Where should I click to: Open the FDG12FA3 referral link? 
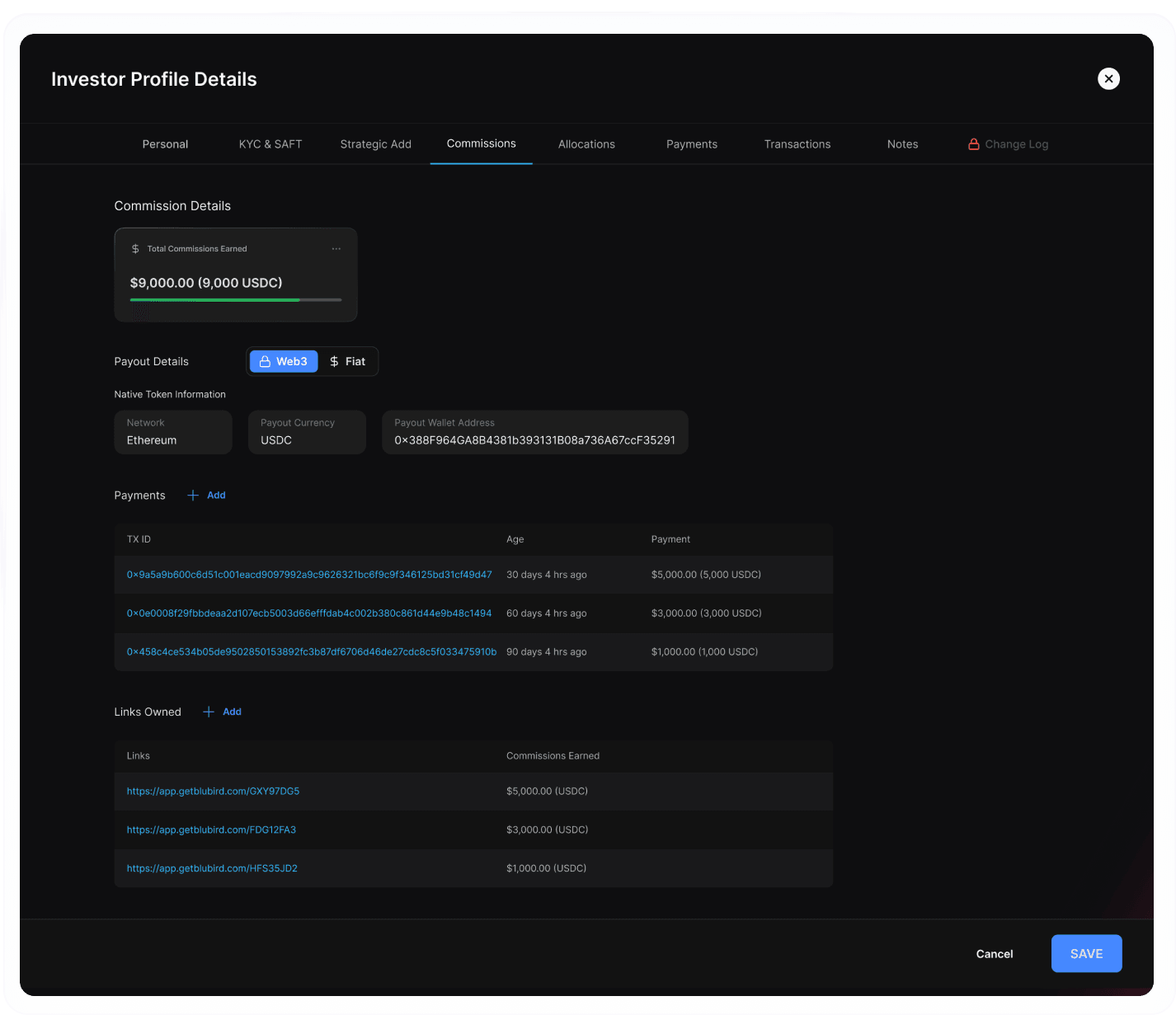(211, 830)
